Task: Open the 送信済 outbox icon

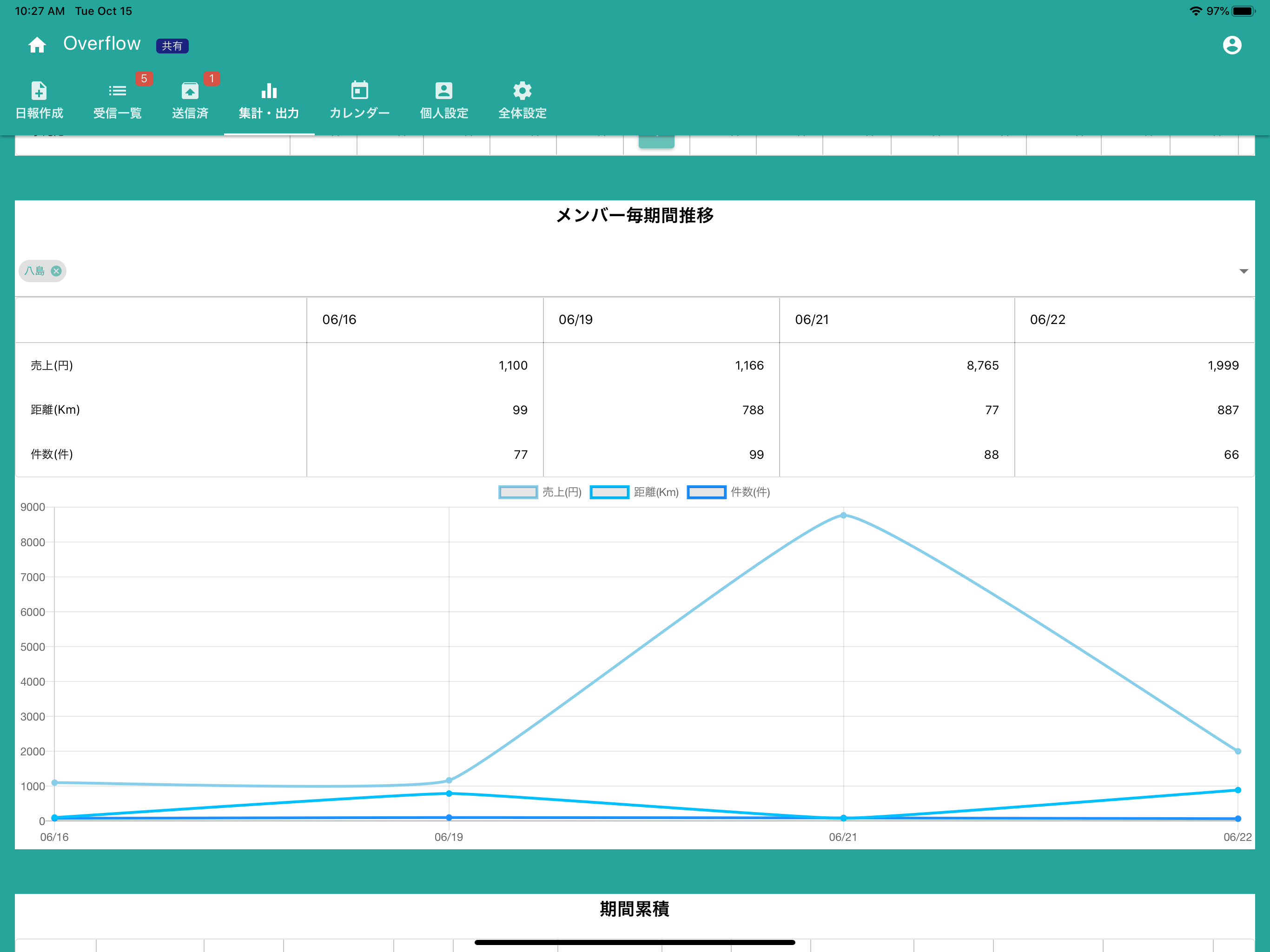Action: [190, 90]
